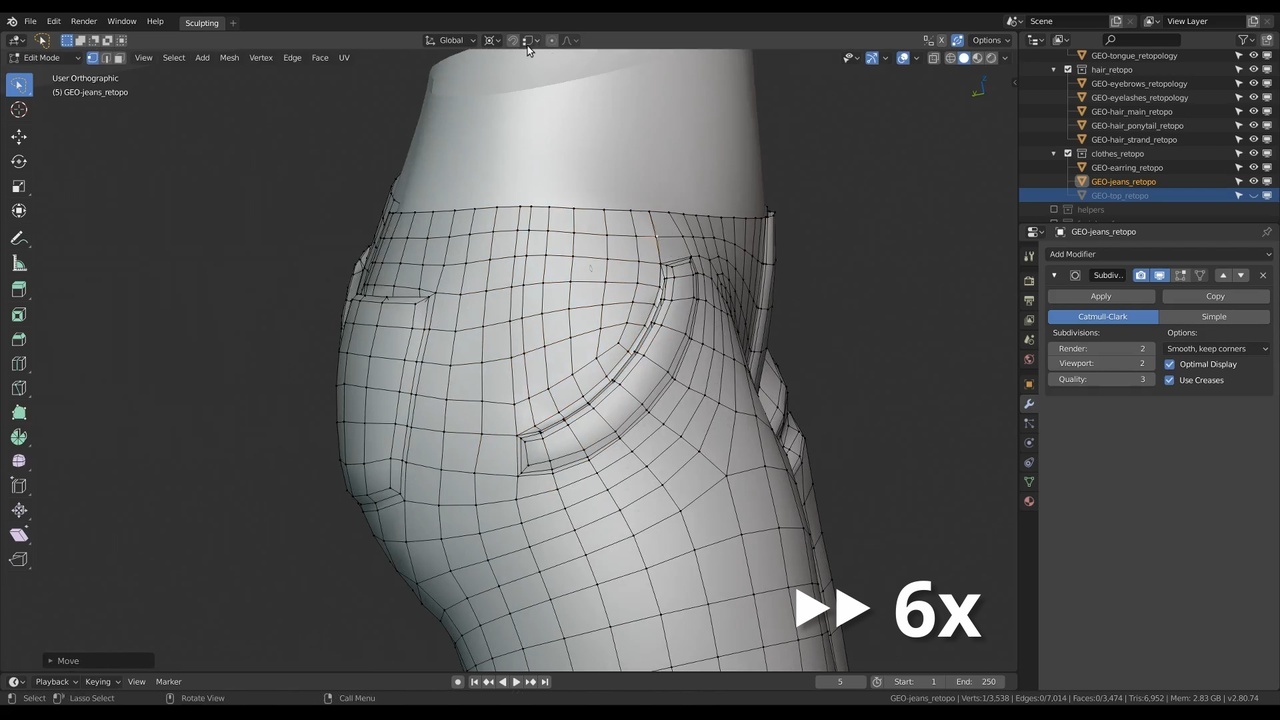
Task: Click the Simple subdivision type button
Action: pos(1214,317)
